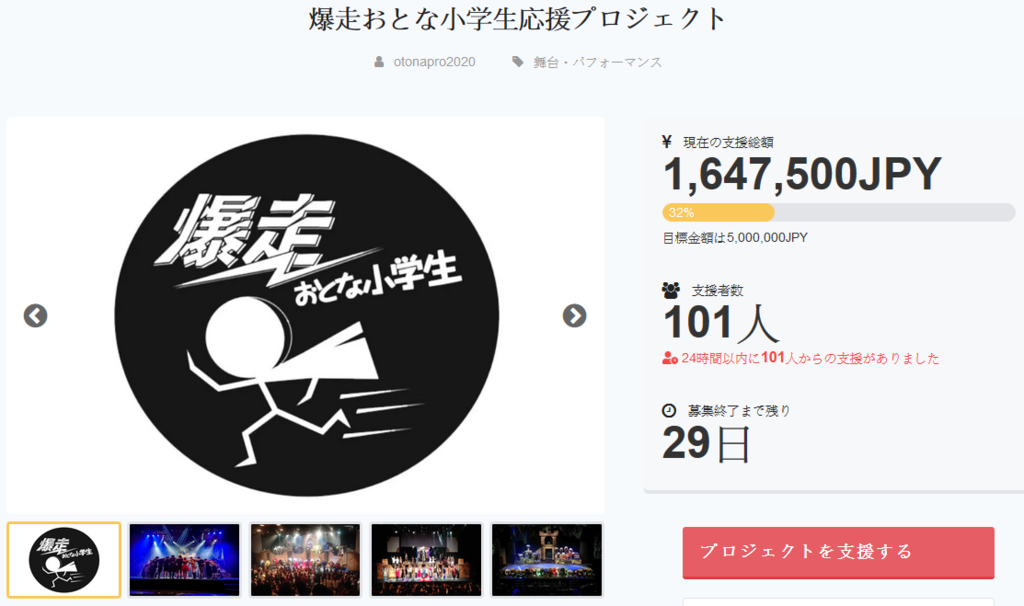The height and width of the screenshot is (606, 1024).
Task: Click the 32% funding progress bar
Action: coord(839,212)
